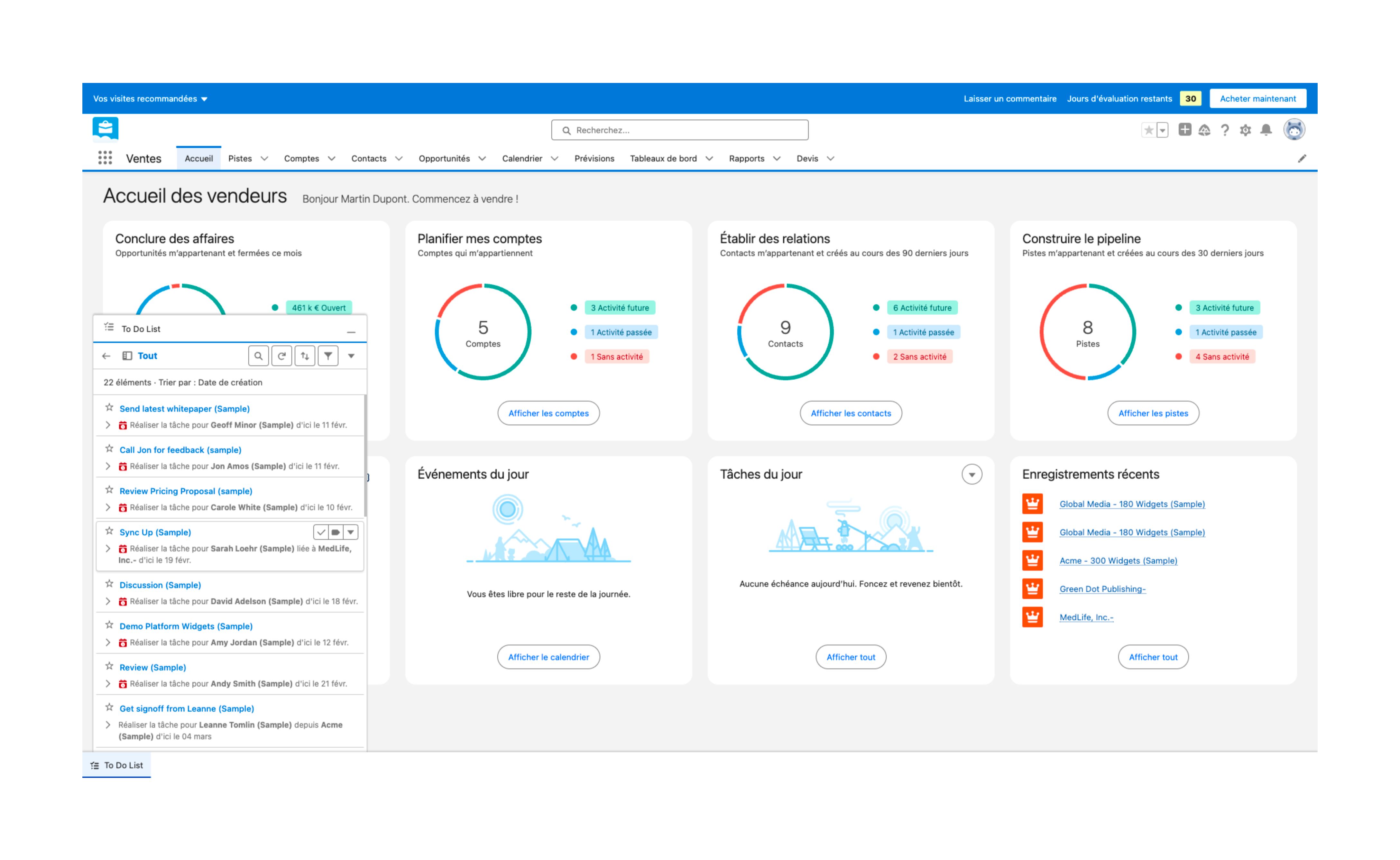Star the Get signoff from Leanne task

109,707
